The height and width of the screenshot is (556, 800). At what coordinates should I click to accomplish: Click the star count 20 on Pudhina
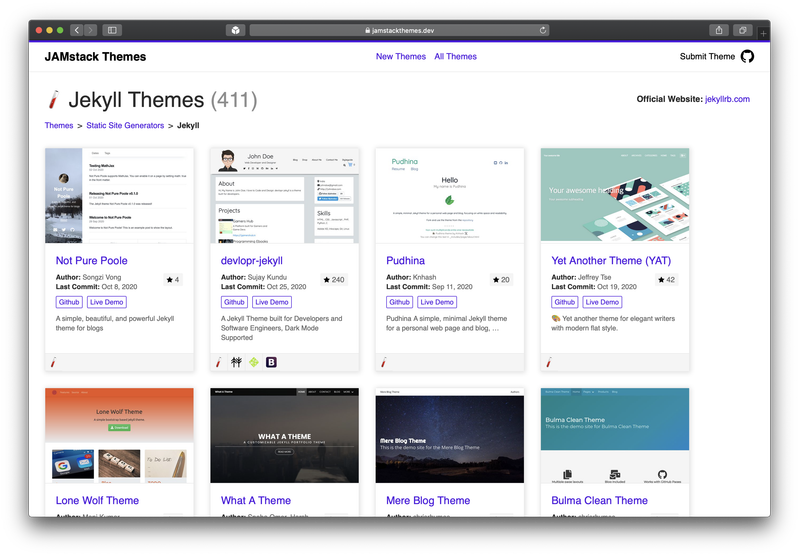(x=501, y=280)
